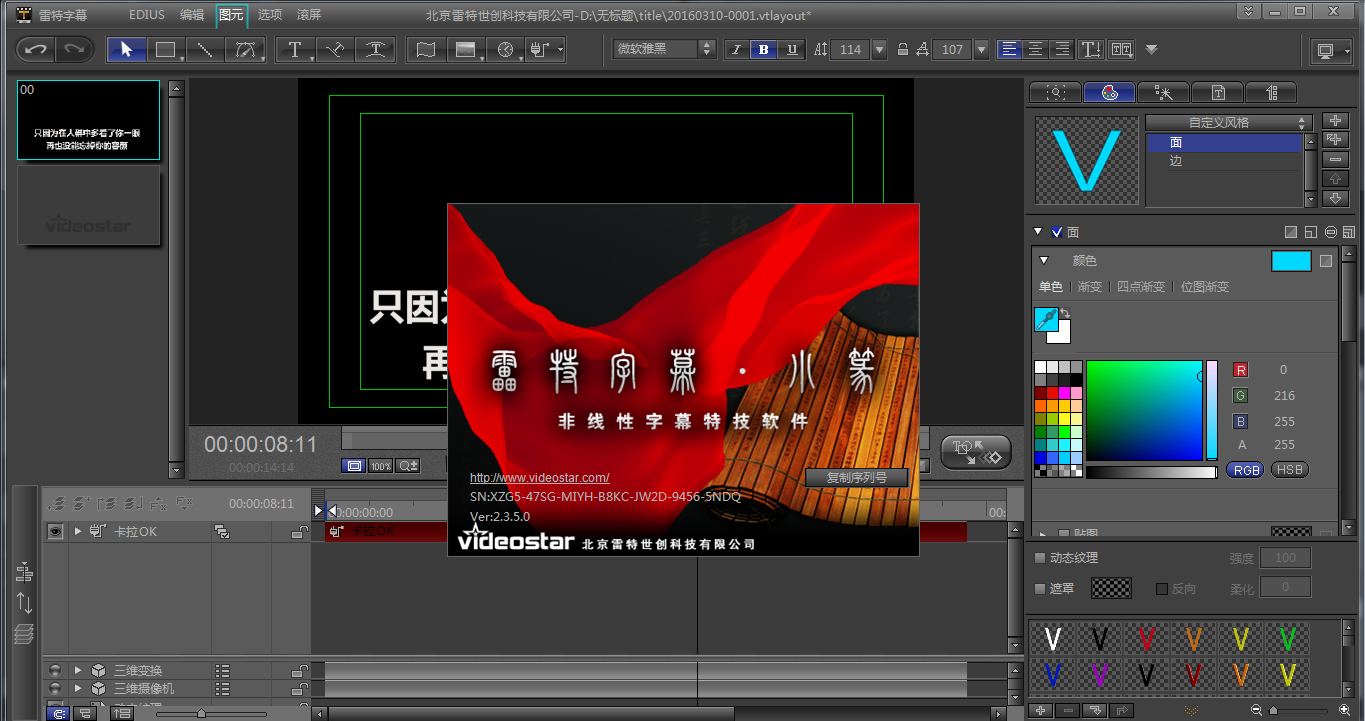Enable the 动态纹理 checkbox
The image size is (1365, 721).
[1040, 558]
